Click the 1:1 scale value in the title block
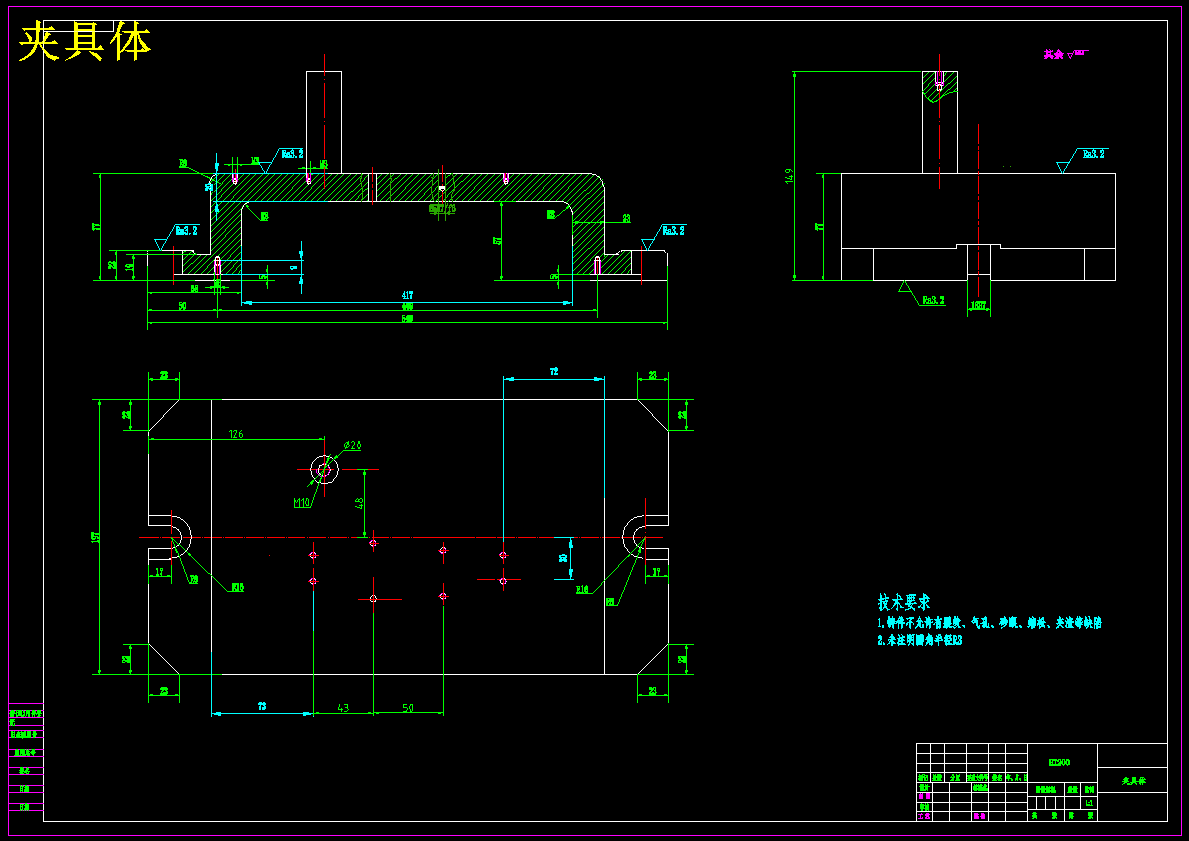 point(1089,803)
